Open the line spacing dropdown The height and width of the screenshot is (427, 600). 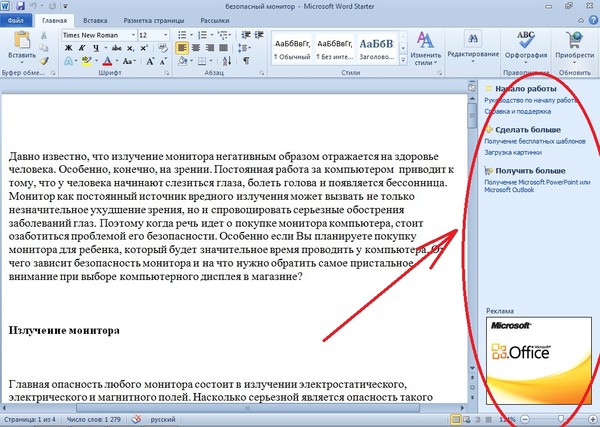coord(244,48)
